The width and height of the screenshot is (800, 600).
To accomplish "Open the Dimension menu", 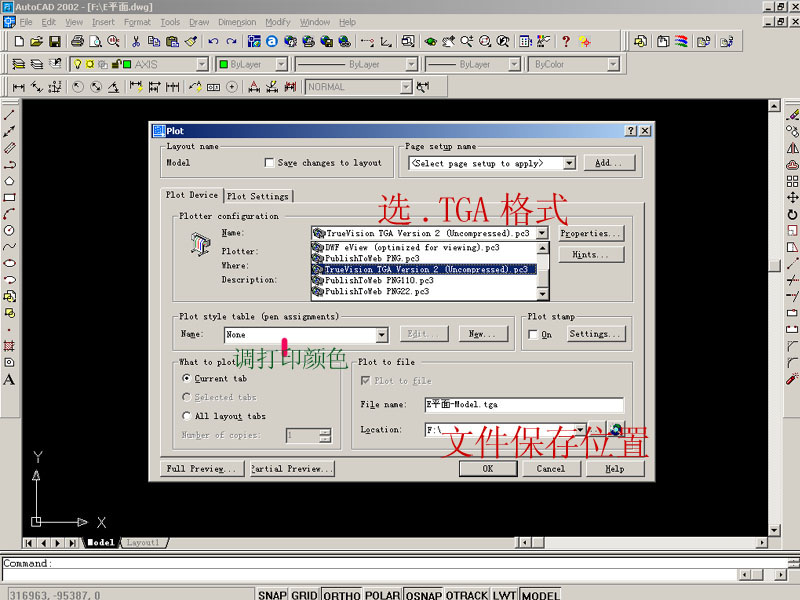I will [237, 22].
